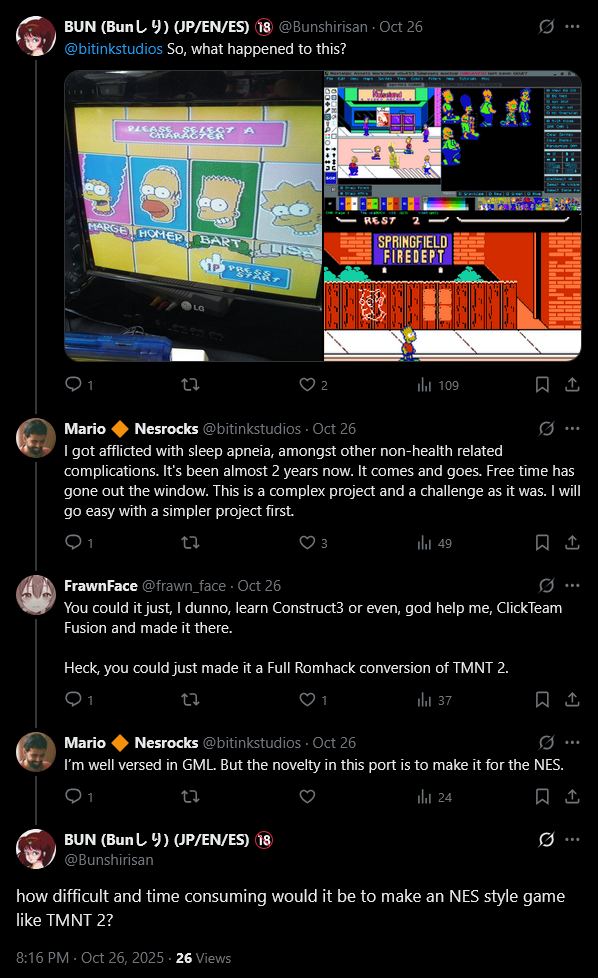The image size is (598, 978).
Task: Click Mario's avatar on the GML reply
Action: pos(36,752)
